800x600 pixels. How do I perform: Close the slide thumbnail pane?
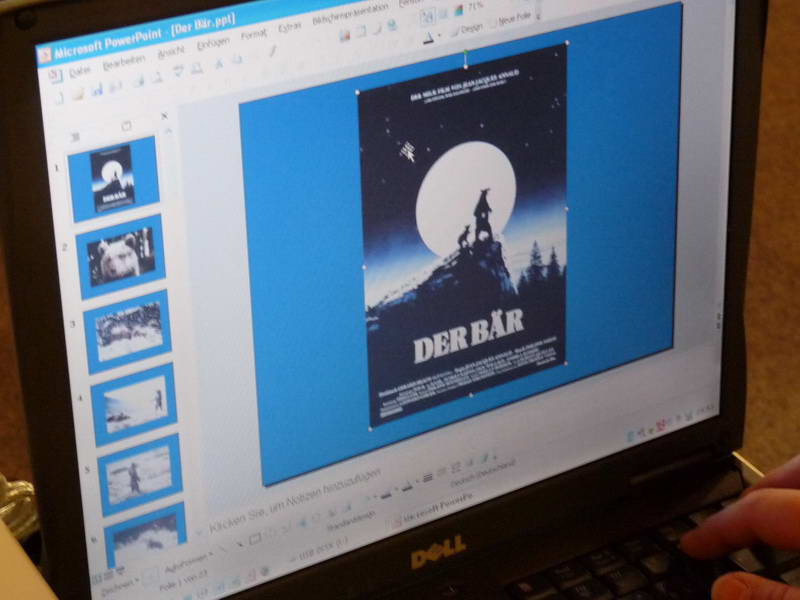164,116
